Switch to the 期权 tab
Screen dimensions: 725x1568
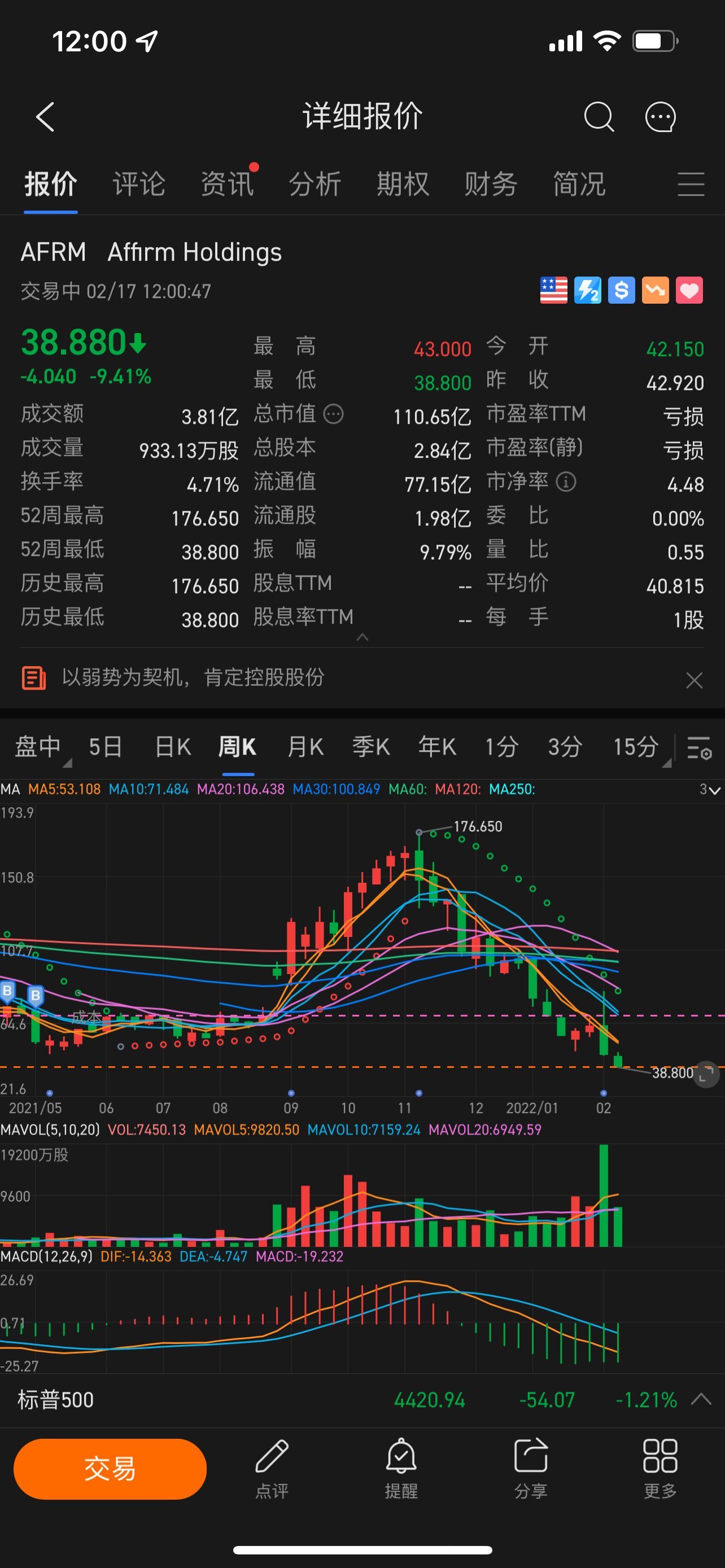point(403,184)
